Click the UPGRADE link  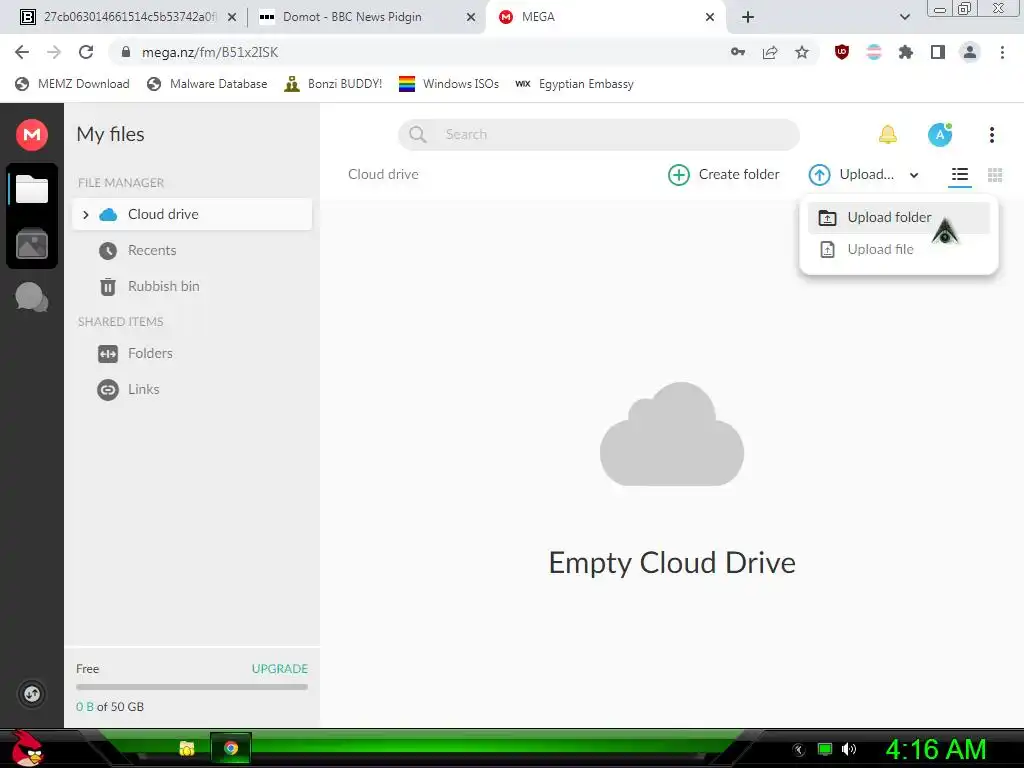(x=280, y=669)
